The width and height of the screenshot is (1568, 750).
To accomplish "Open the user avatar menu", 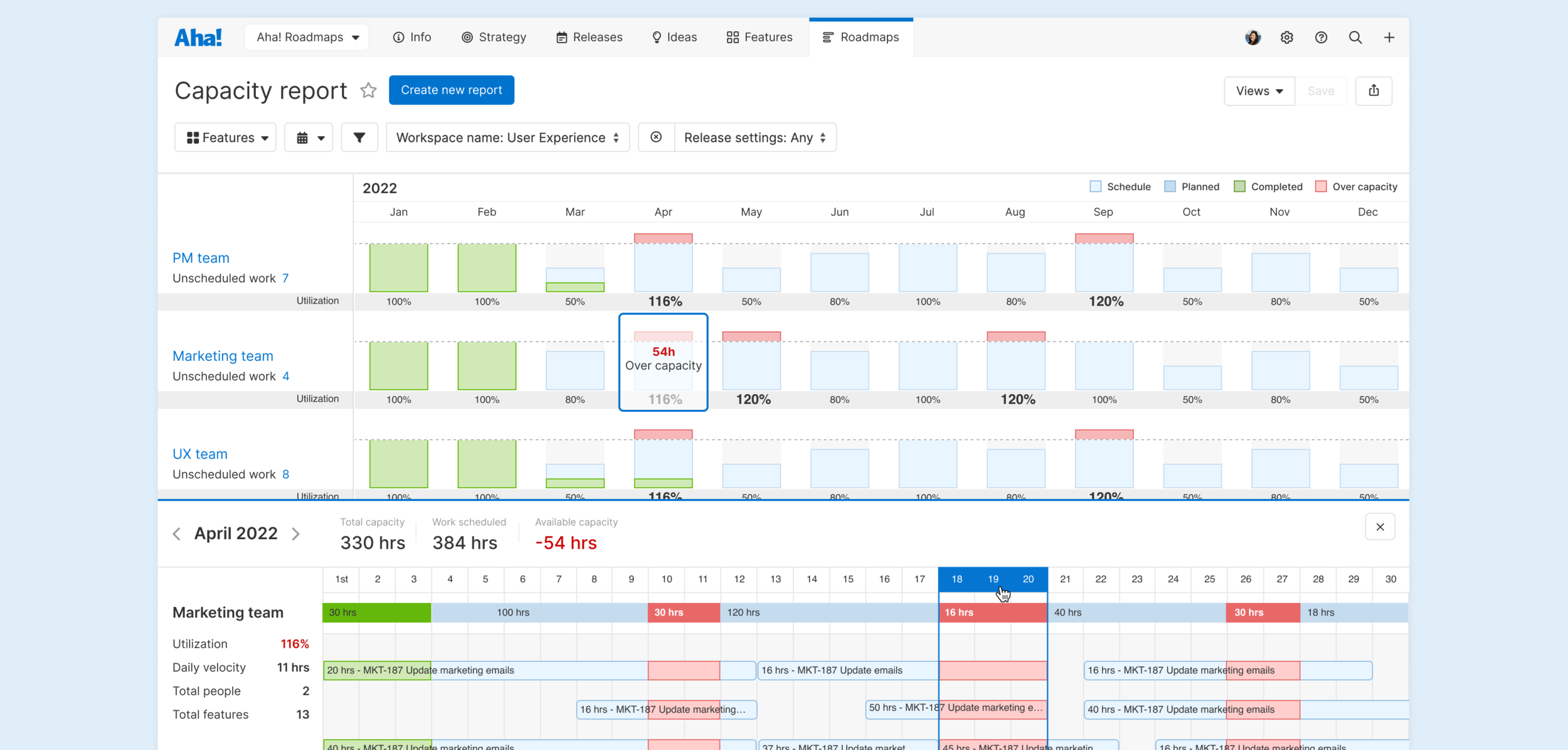I will point(1253,38).
